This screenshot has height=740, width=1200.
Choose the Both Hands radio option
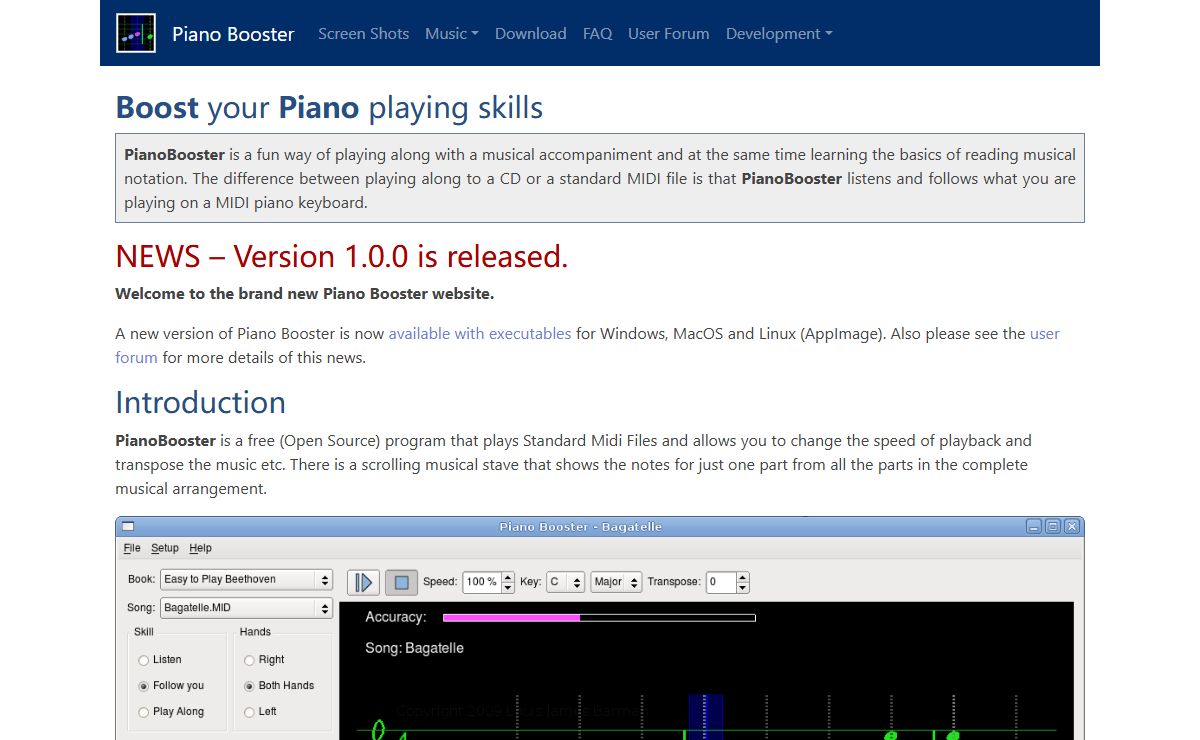[x=249, y=686]
